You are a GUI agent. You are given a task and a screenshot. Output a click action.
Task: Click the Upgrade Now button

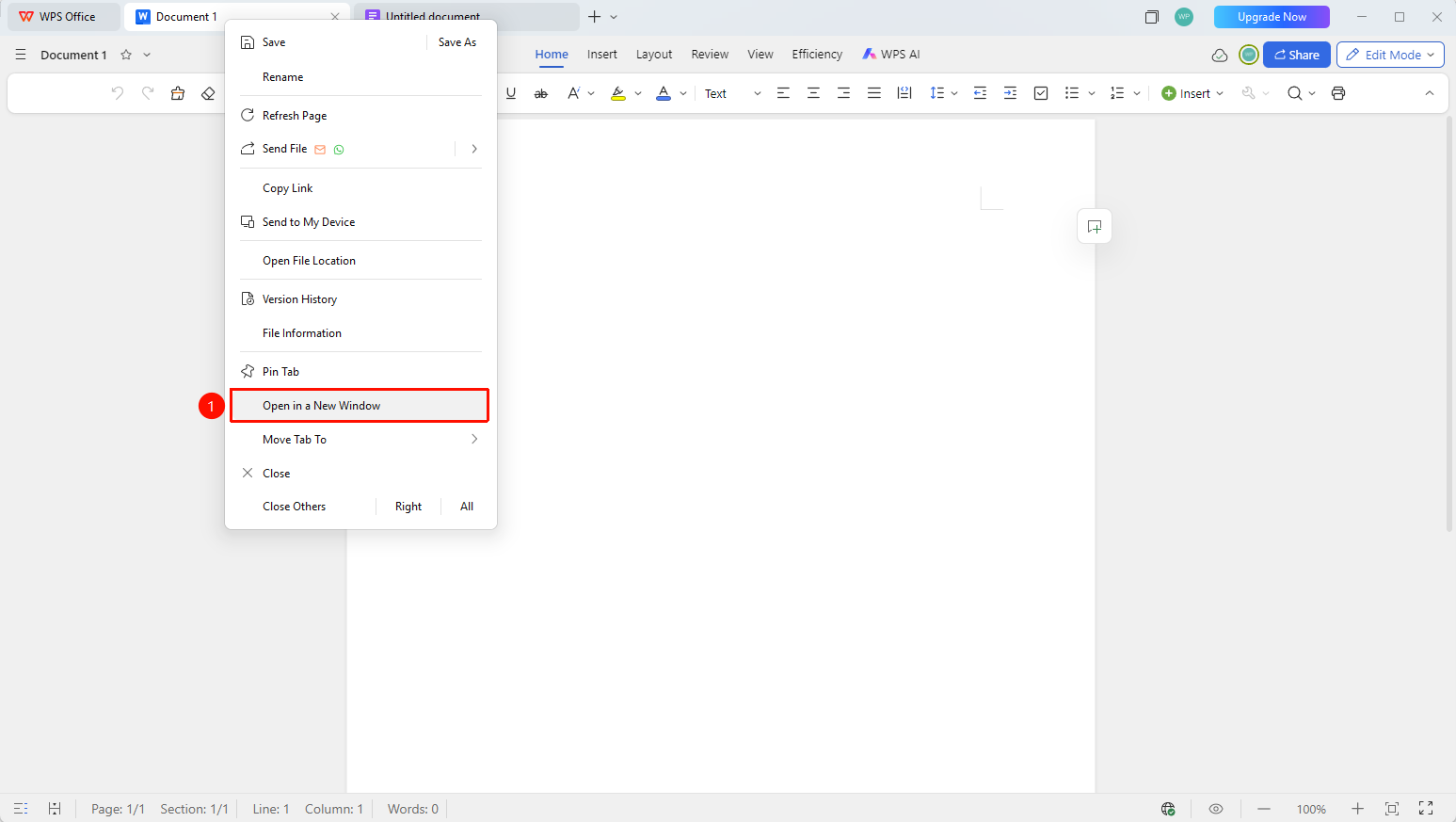[1272, 17]
